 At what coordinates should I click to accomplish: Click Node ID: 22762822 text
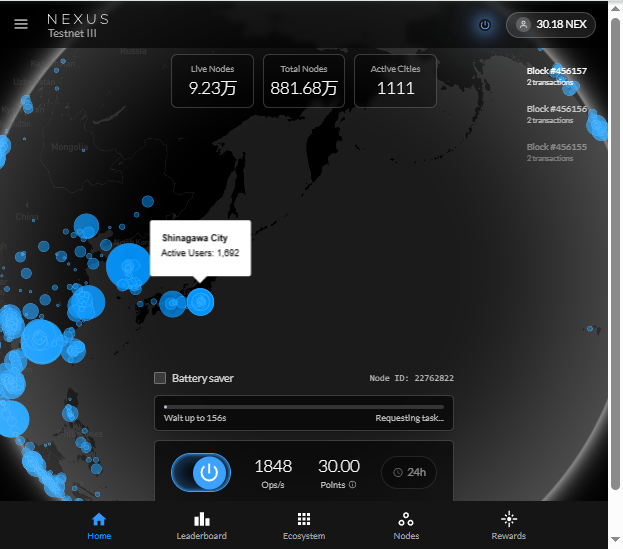pos(411,378)
